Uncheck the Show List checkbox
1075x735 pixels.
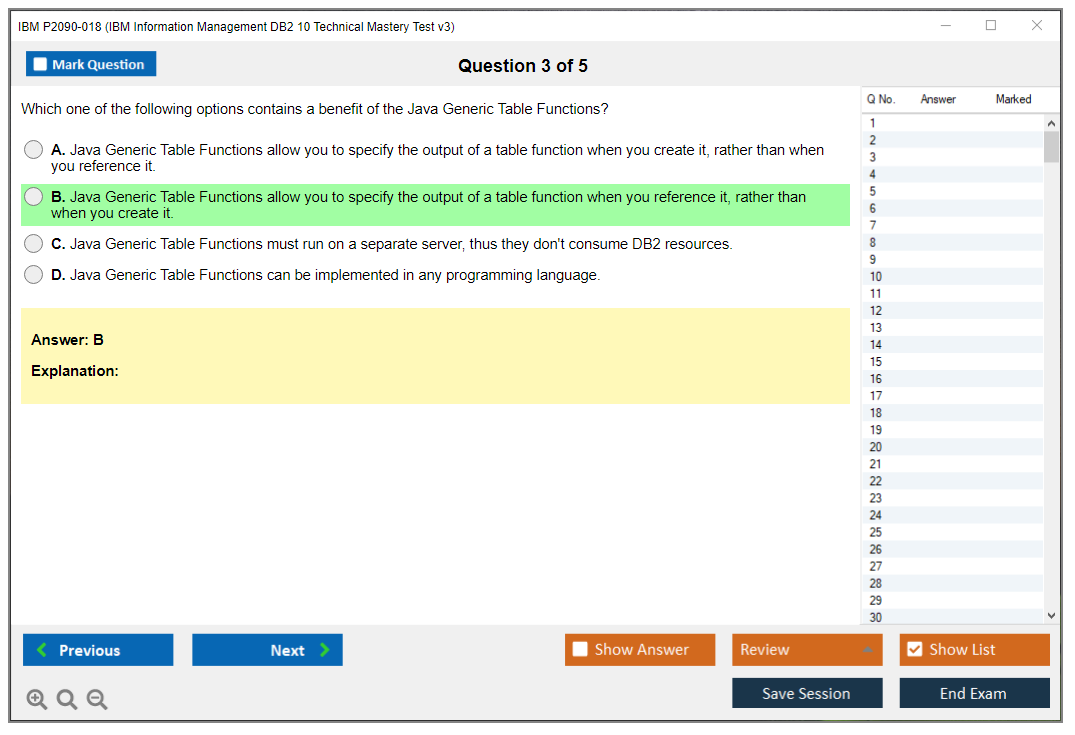tap(914, 650)
